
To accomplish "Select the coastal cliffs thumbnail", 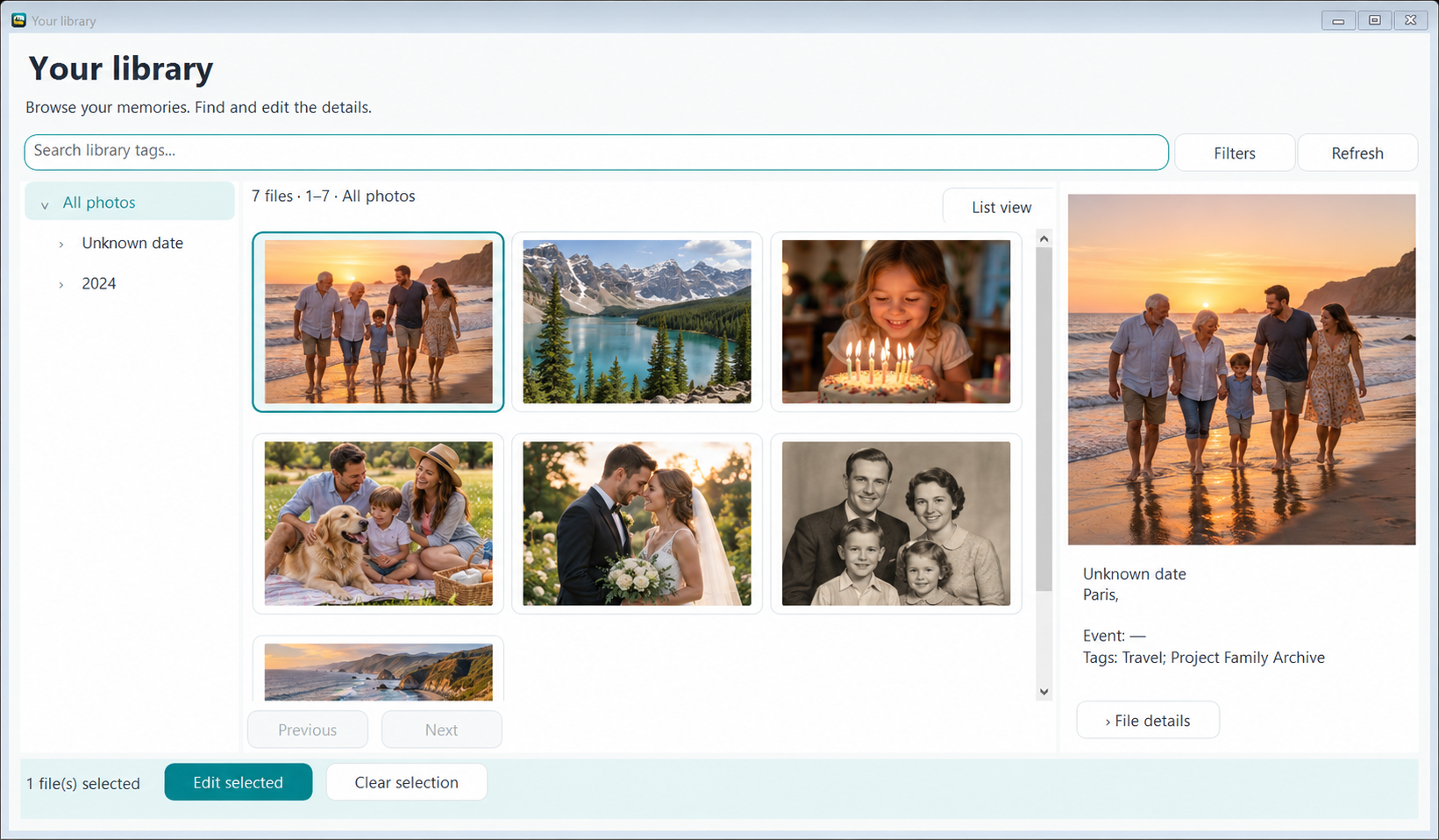I will [x=378, y=670].
